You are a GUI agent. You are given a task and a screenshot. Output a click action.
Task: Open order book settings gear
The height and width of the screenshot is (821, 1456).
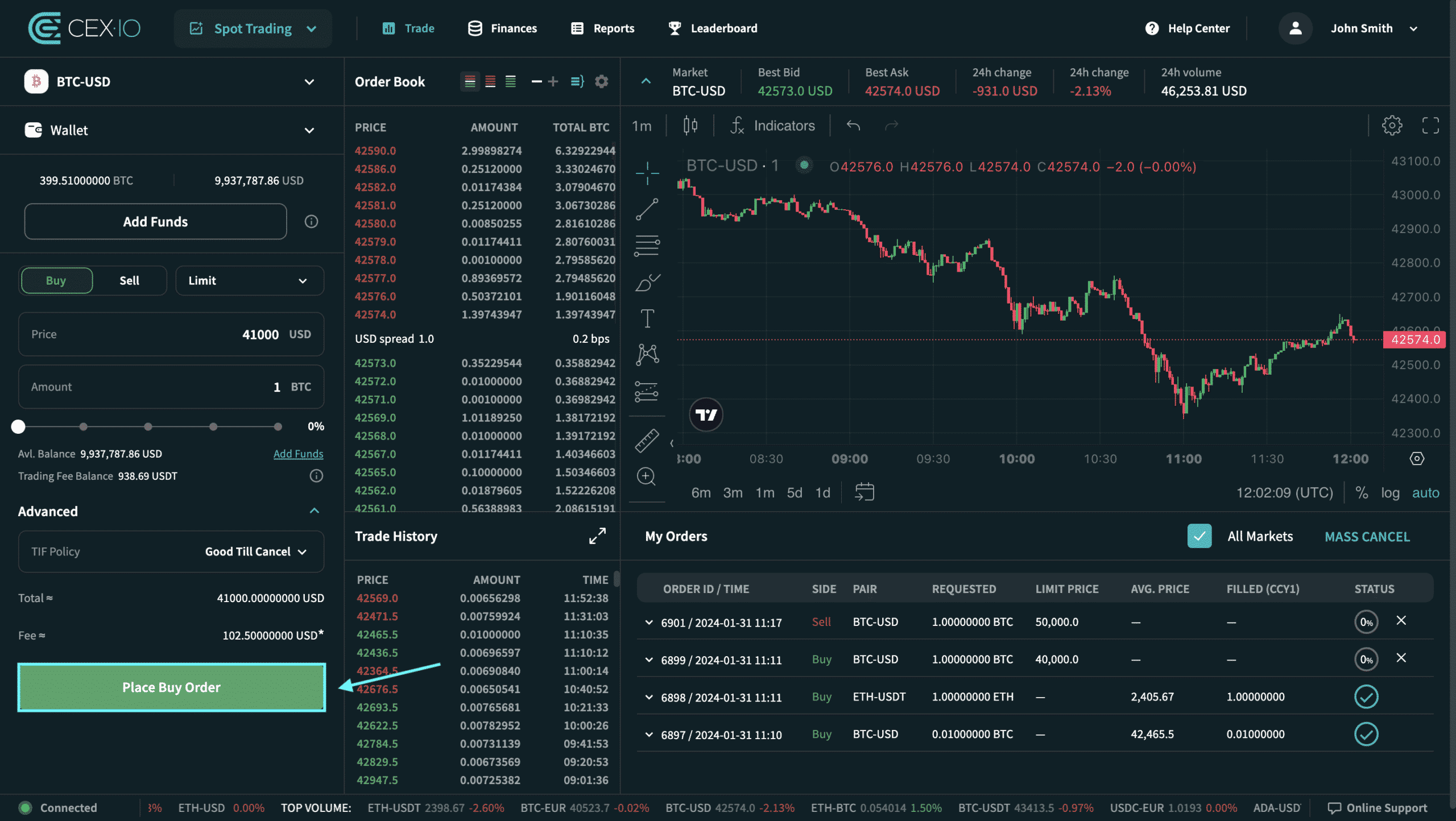tap(602, 82)
